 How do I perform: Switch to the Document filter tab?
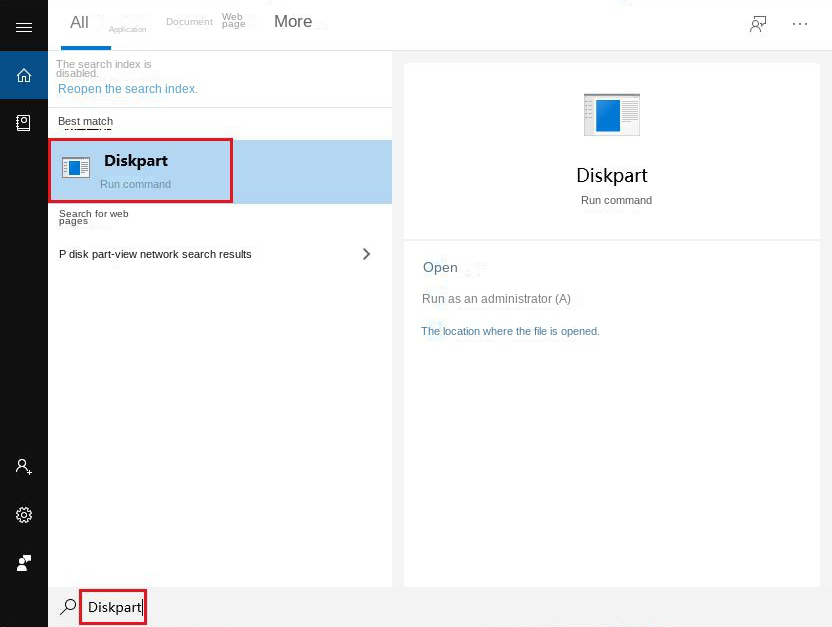(189, 21)
